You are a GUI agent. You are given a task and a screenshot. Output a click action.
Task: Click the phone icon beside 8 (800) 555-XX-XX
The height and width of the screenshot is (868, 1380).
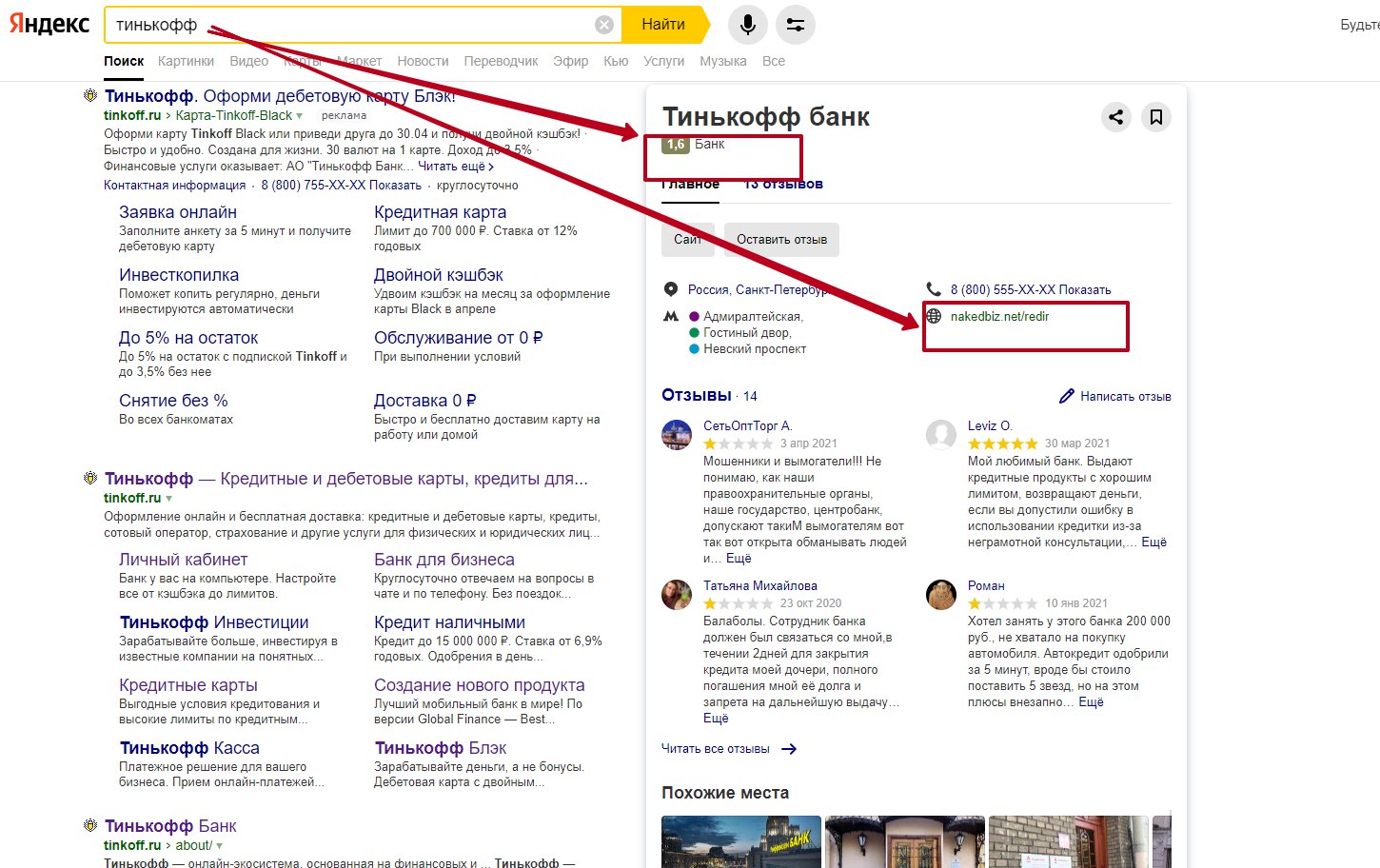tap(934, 289)
